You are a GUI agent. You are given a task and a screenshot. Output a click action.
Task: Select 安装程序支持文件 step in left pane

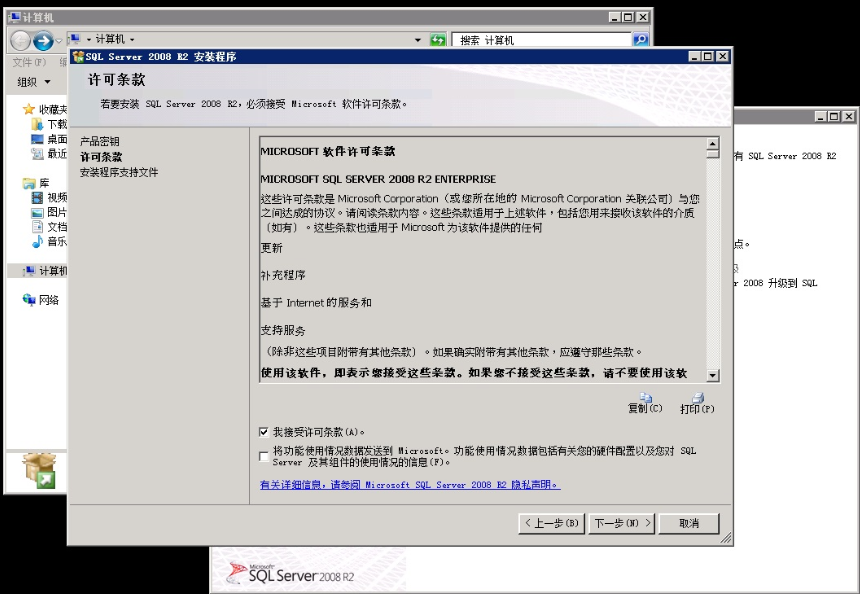coord(119,172)
